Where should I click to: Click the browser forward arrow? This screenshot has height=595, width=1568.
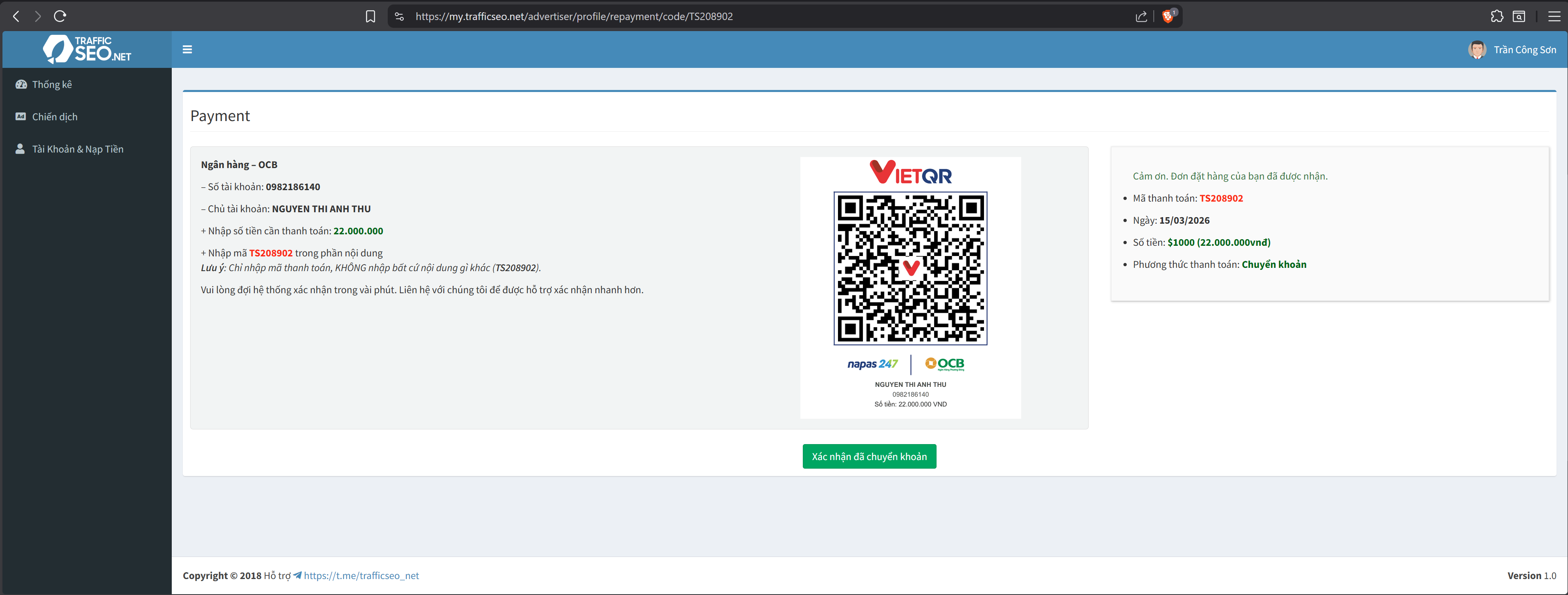[x=38, y=16]
